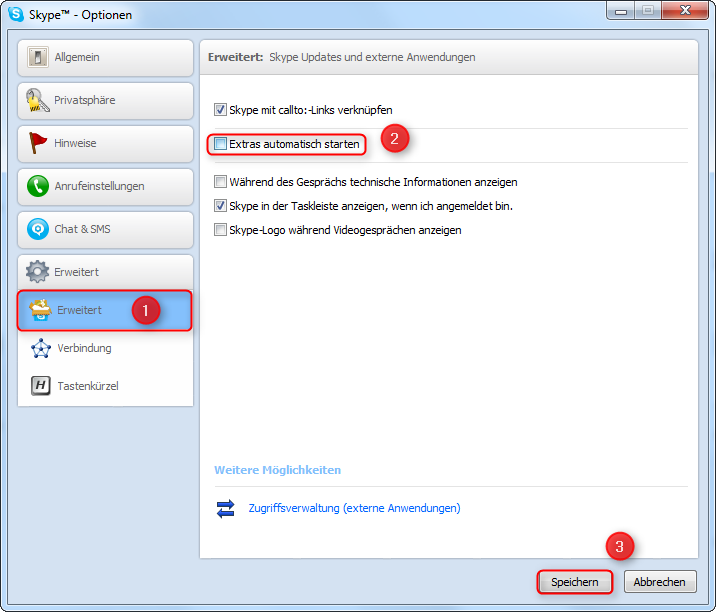716x612 pixels.
Task: Click the Speichern button
Action: [574, 582]
